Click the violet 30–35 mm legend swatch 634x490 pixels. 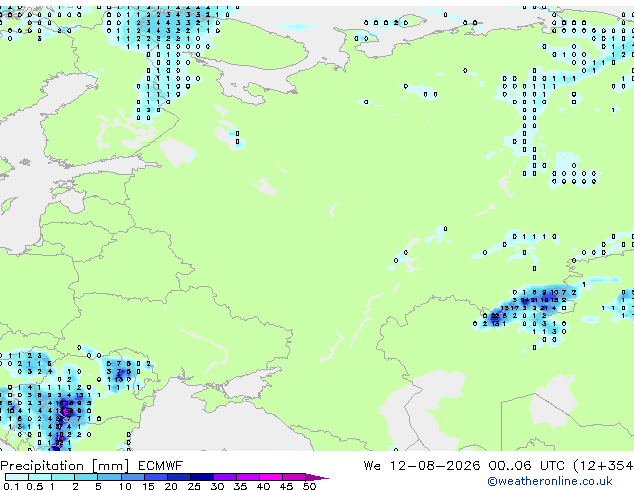pyautogui.click(x=225, y=477)
